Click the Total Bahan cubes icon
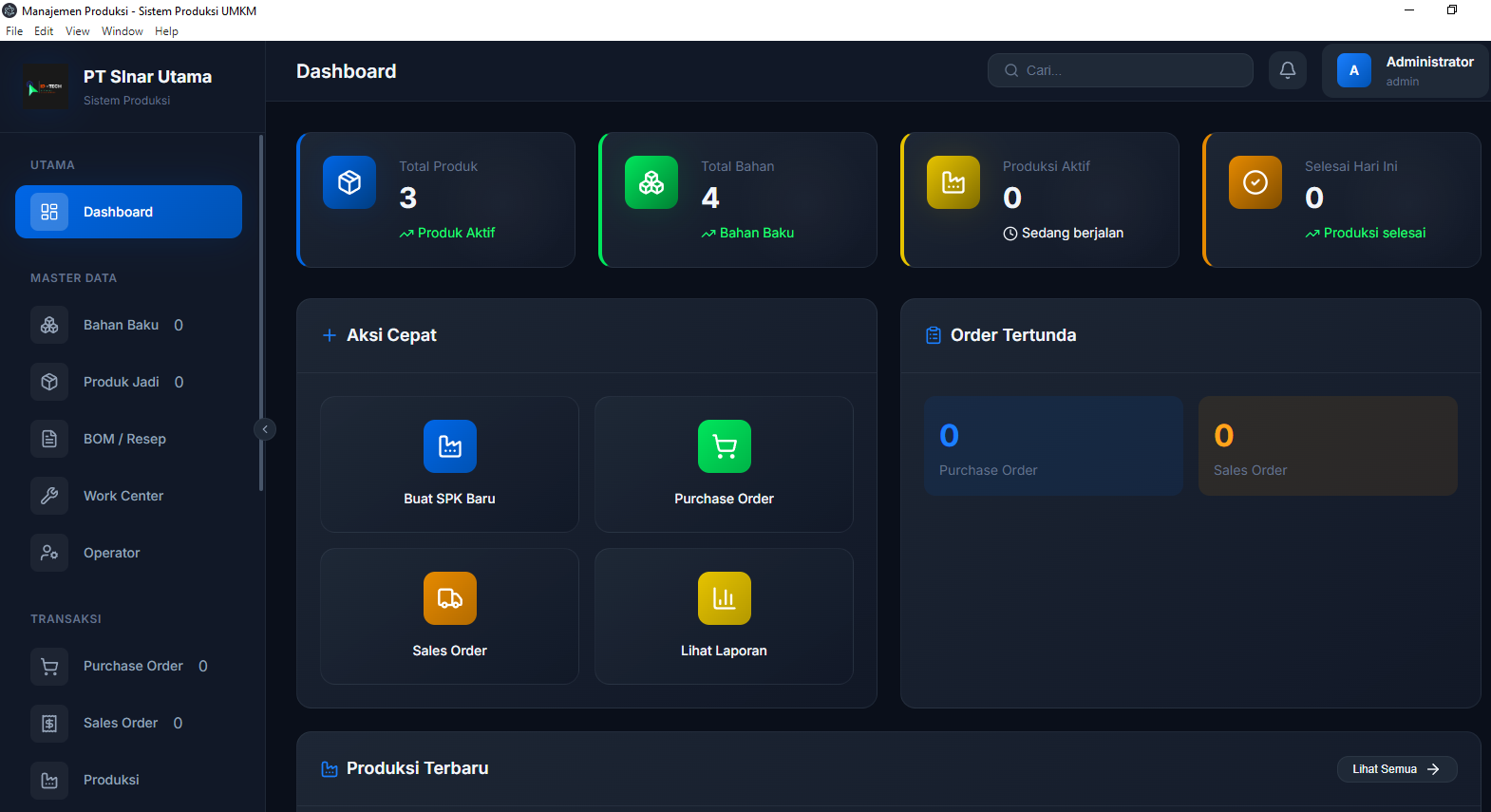The image size is (1491, 812). (x=651, y=182)
